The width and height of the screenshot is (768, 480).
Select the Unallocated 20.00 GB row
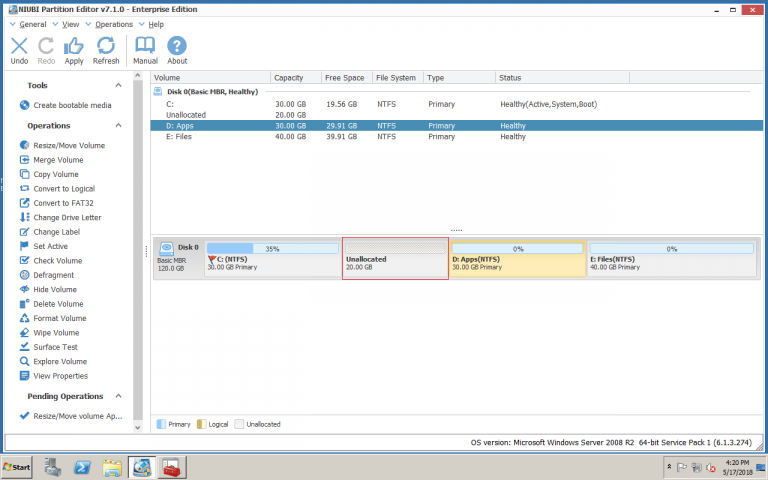click(x=457, y=115)
